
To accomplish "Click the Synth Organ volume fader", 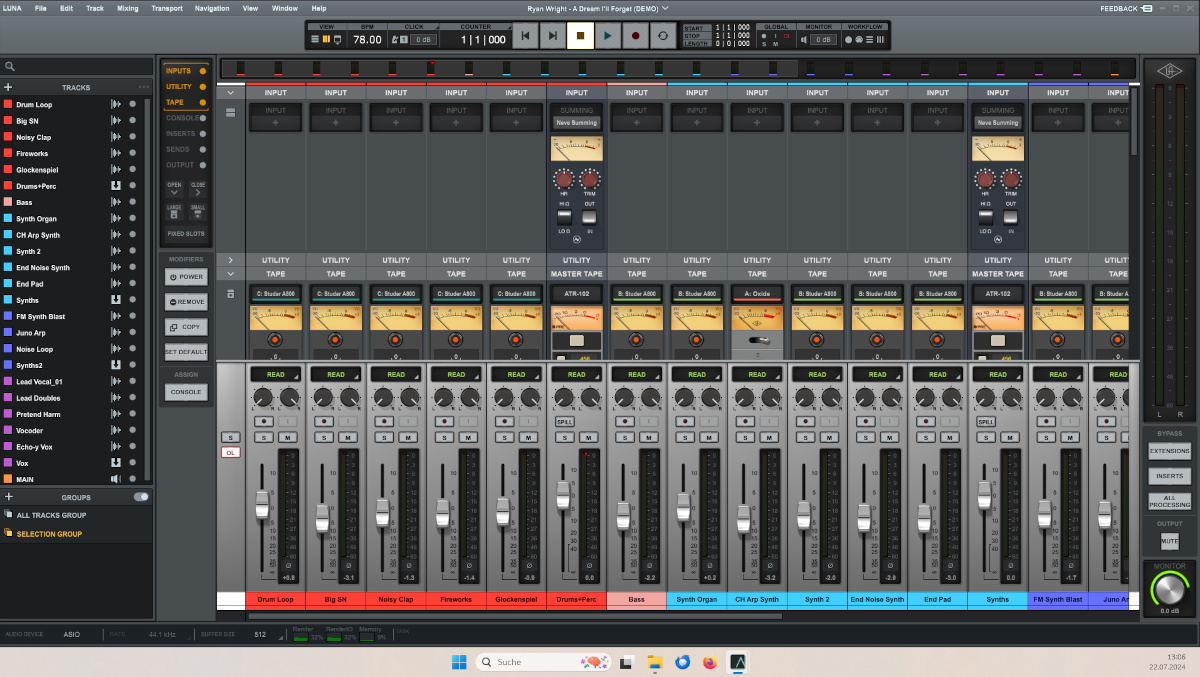I will (683, 506).
